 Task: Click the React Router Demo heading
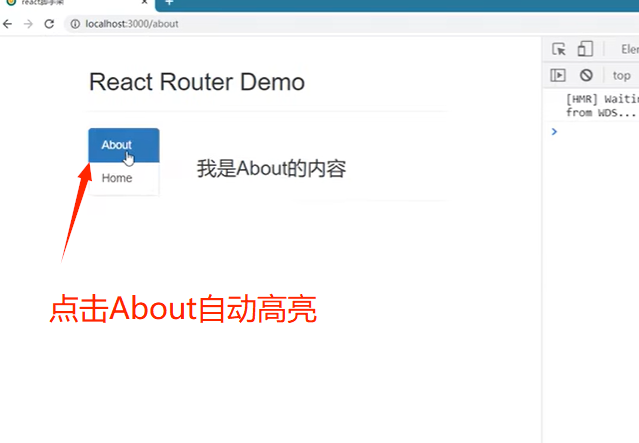197,82
